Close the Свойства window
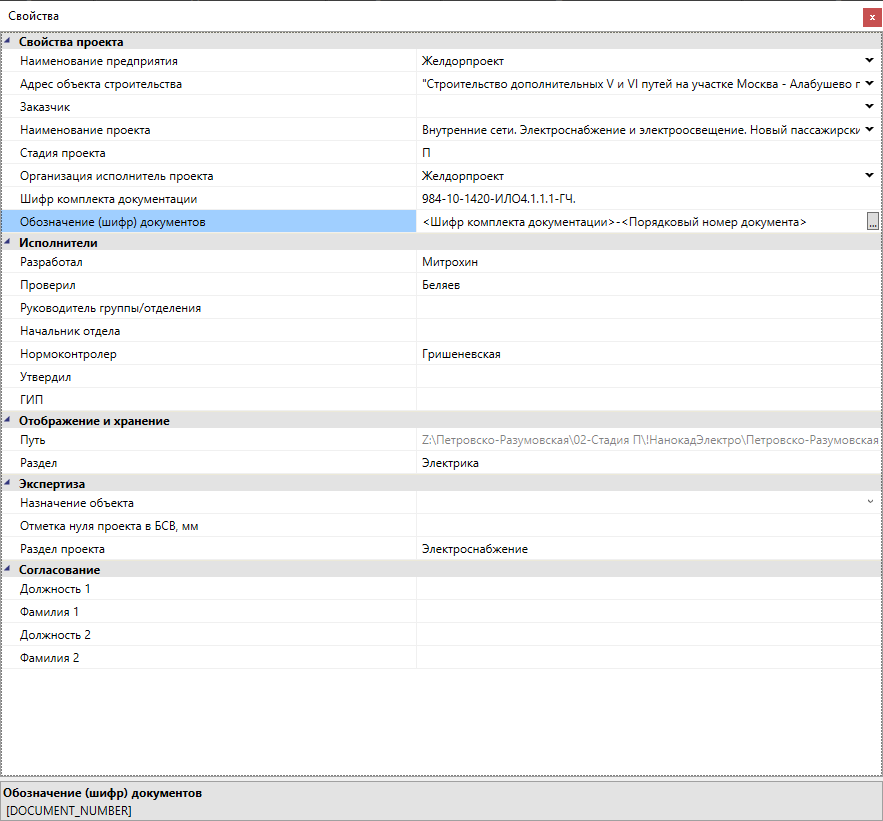This screenshot has width=883, height=821. coord(871,17)
